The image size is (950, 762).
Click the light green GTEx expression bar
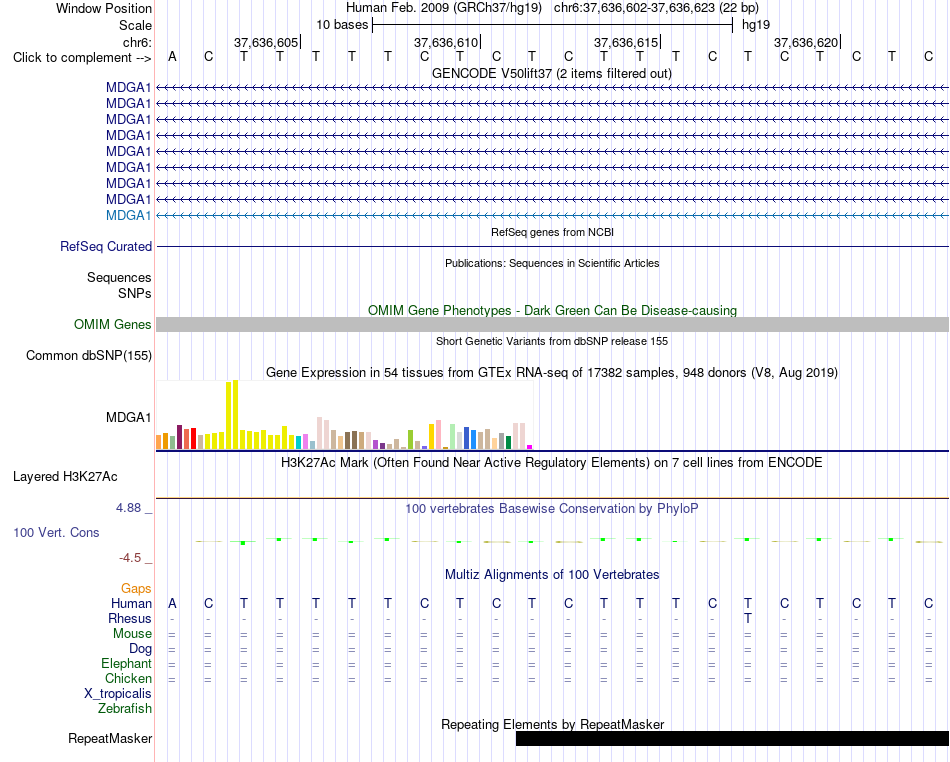click(453, 436)
